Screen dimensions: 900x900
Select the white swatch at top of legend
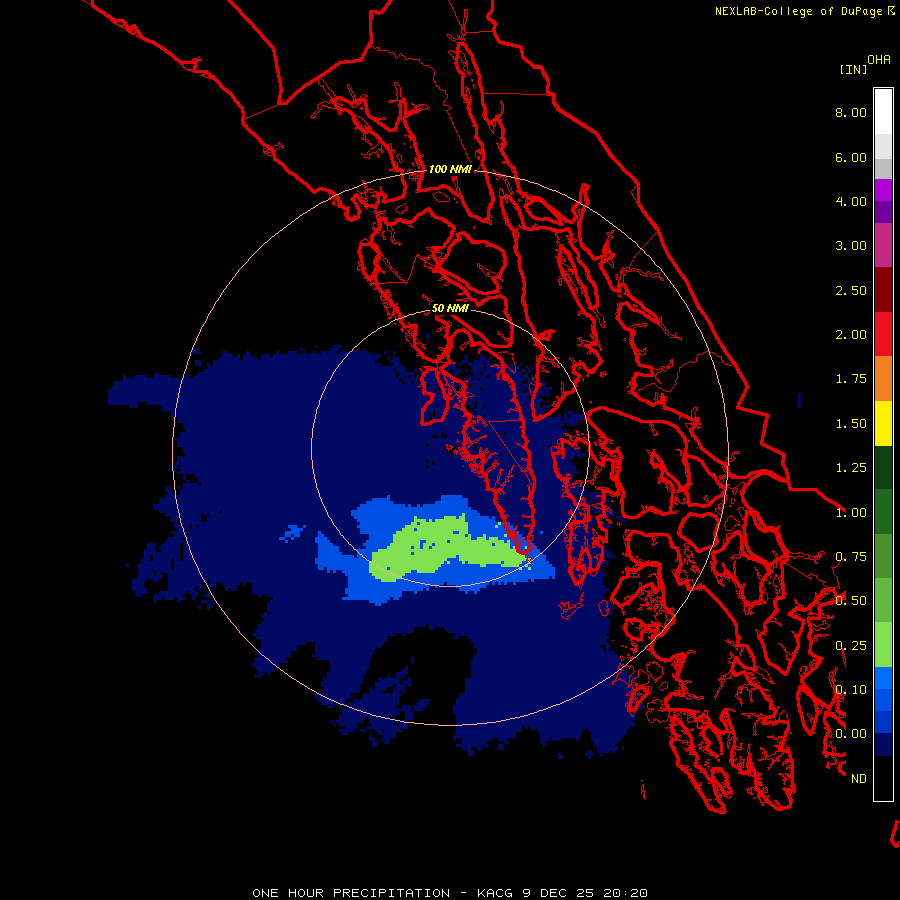pyautogui.click(x=883, y=111)
